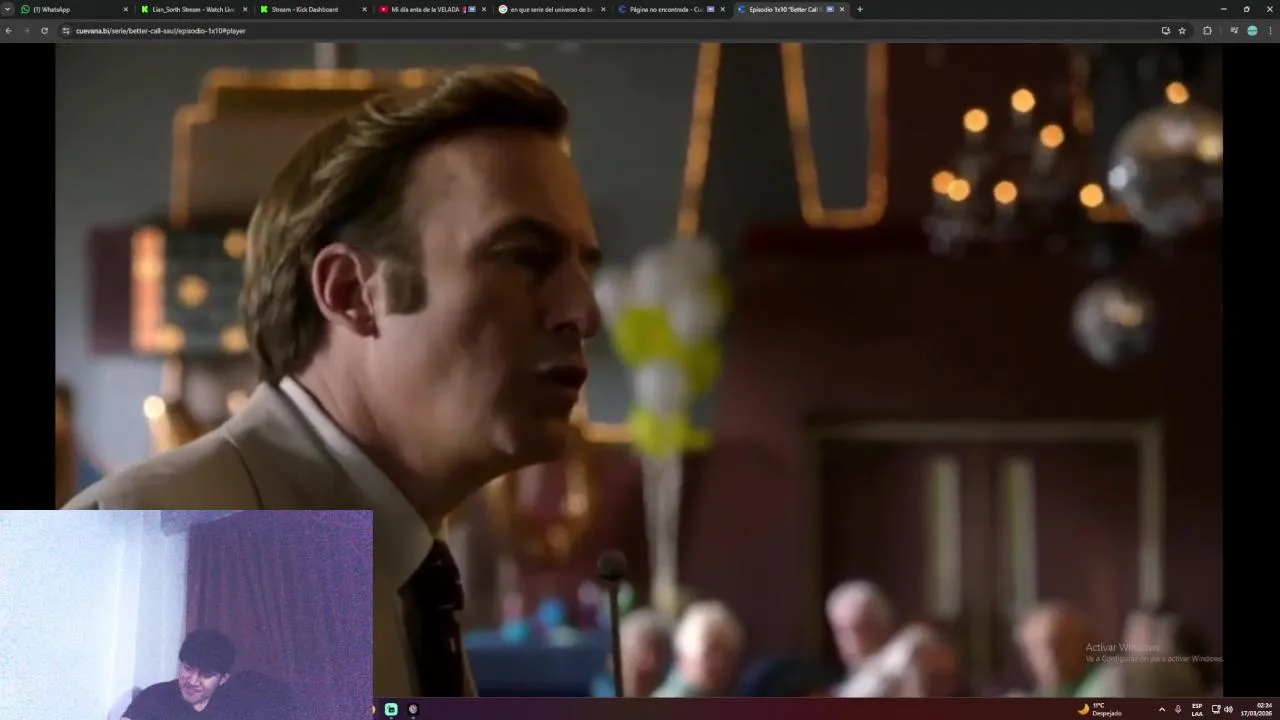
Task: Reload the cuevana page
Action: tap(44, 31)
